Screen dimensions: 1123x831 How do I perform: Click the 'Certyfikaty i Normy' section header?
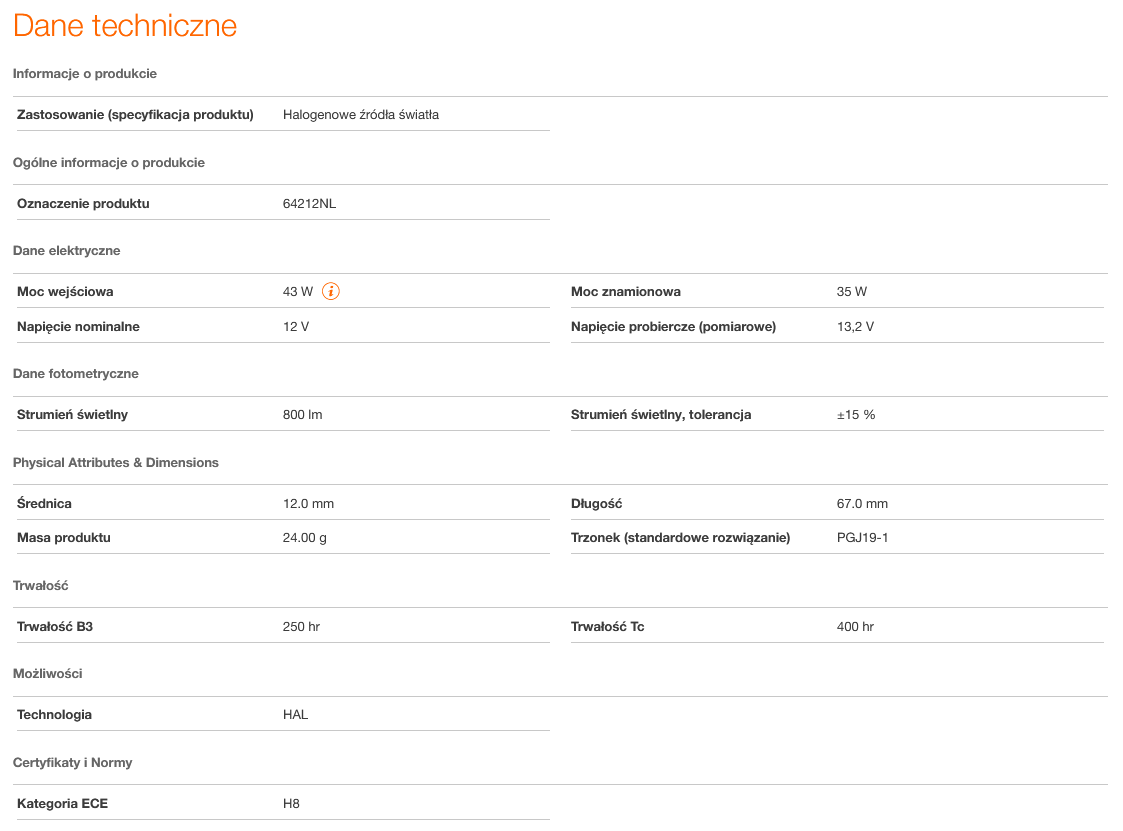(72, 763)
